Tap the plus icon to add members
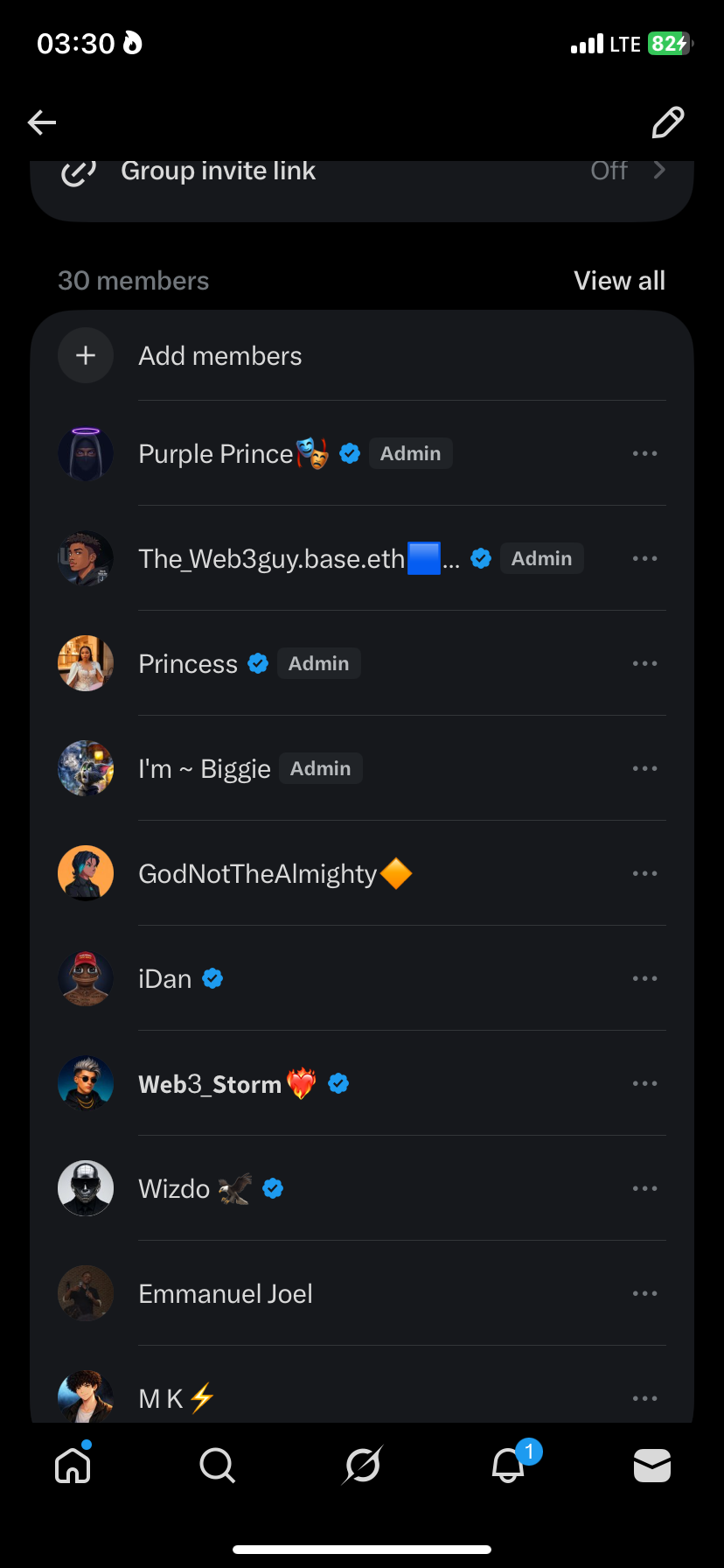Image resolution: width=724 pixels, height=1568 pixels. (86, 356)
